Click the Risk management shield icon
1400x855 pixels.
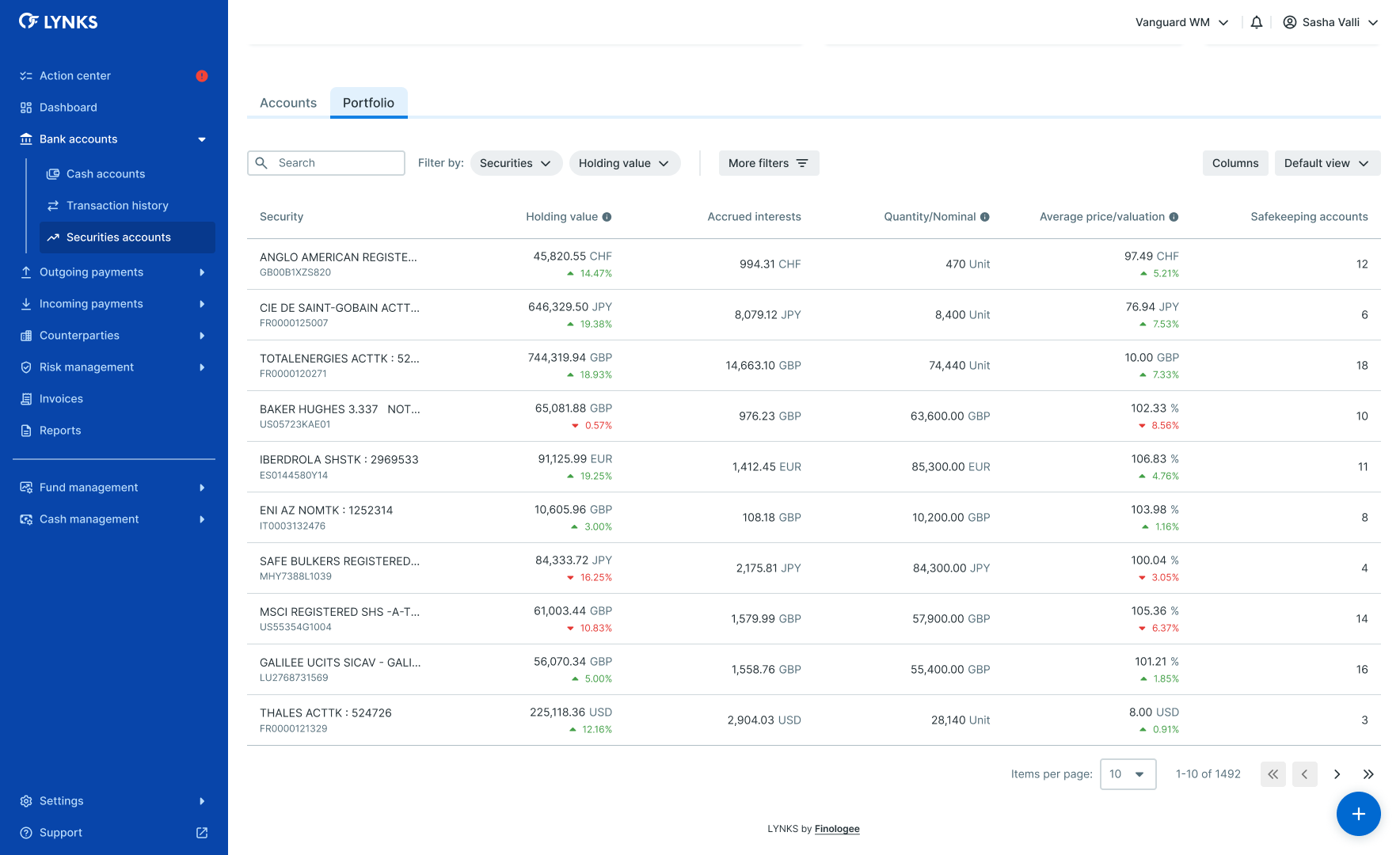[x=26, y=367]
